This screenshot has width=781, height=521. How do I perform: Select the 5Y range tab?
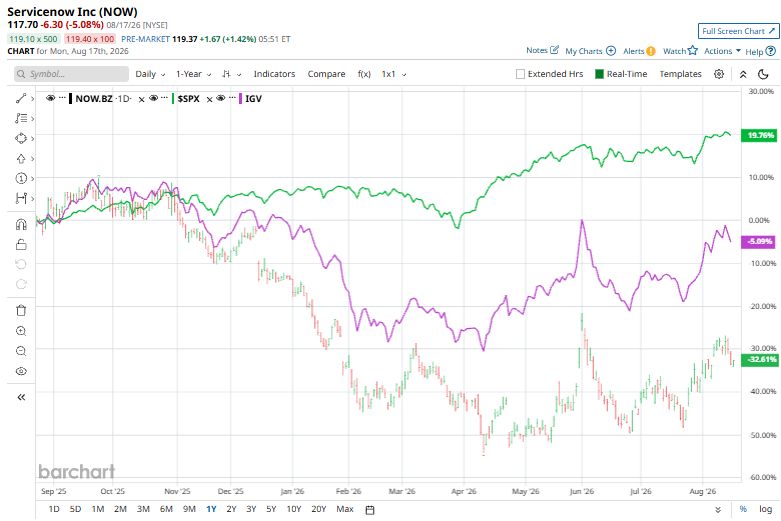[271, 509]
